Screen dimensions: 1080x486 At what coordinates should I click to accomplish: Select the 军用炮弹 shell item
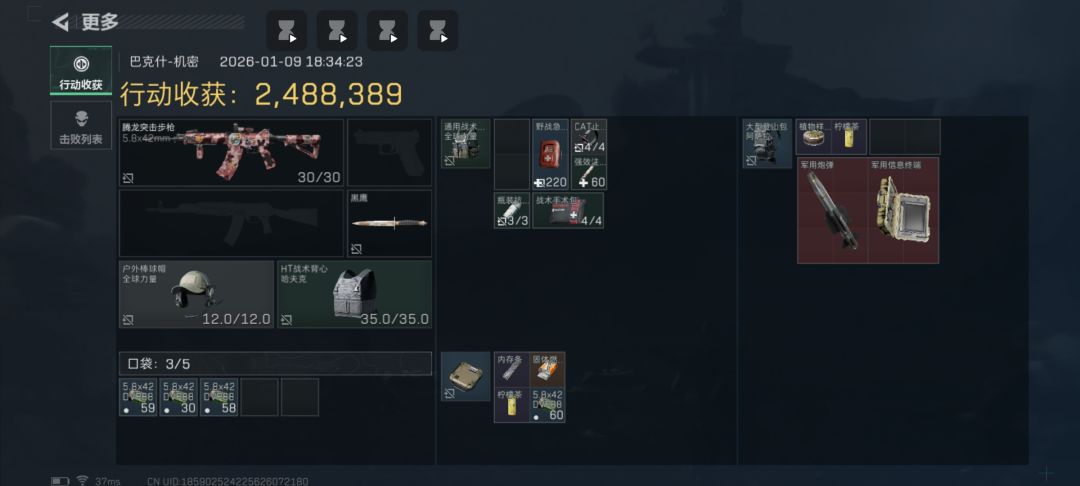pos(833,211)
